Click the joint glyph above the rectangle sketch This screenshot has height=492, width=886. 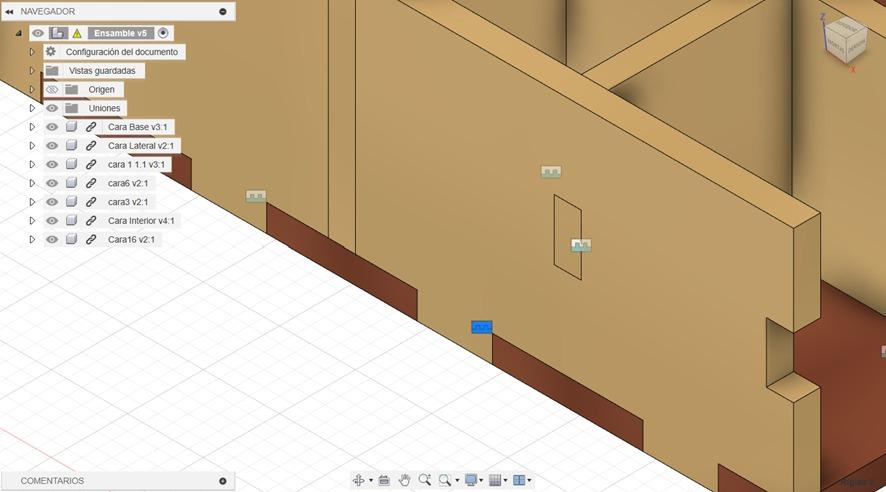[551, 171]
